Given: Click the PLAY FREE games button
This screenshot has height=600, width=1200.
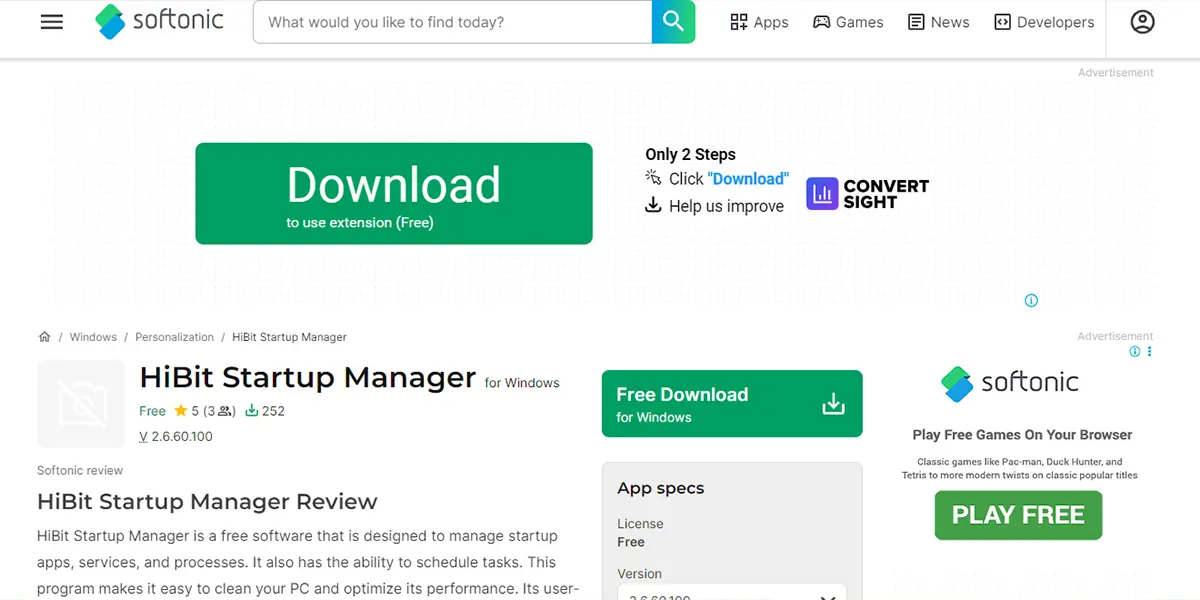Looking at the screenshot, I should pyautogui.click(x=1018, y=515).
